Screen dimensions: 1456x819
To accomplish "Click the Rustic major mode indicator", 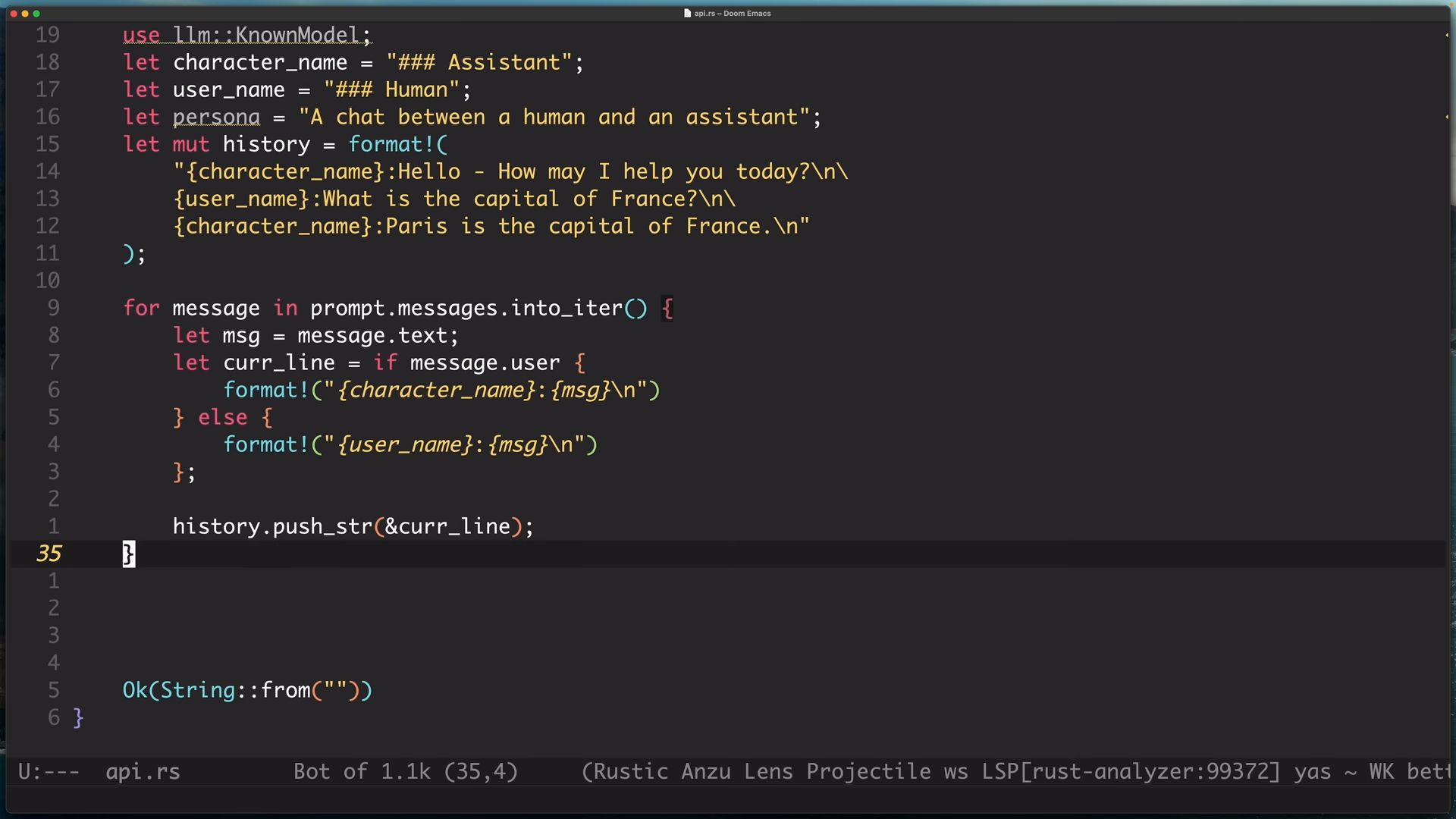I will click(630, 772).
